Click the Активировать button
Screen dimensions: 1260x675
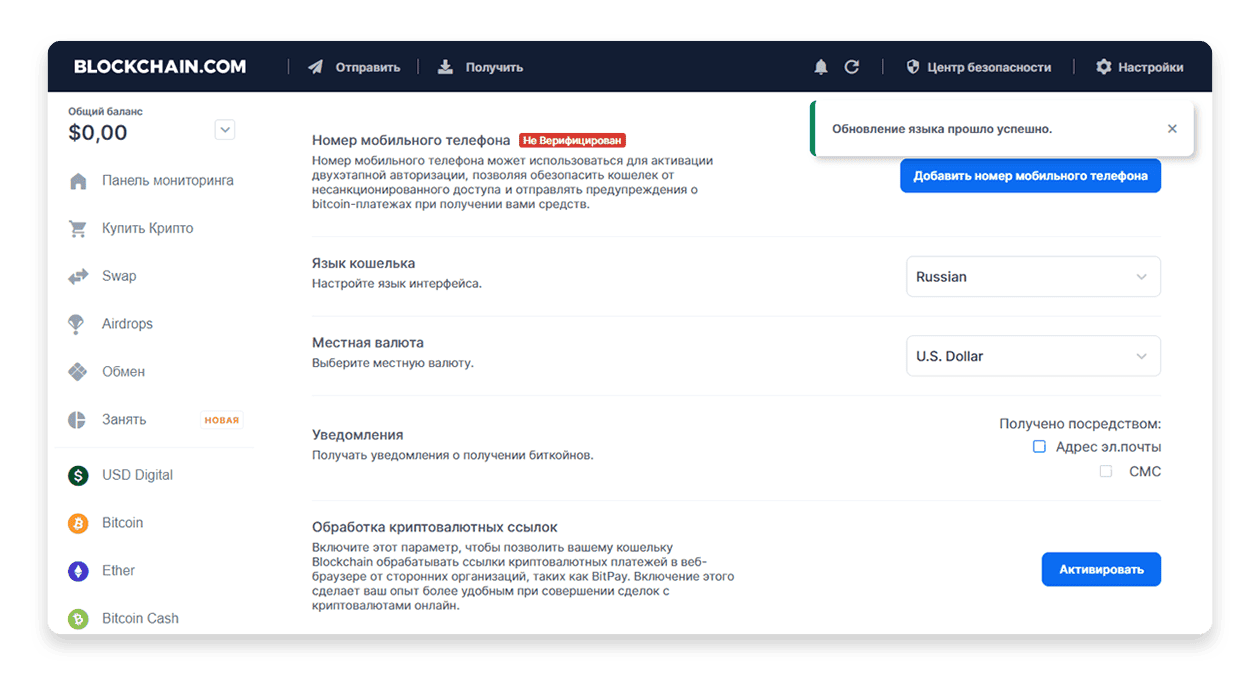tap(1101, 569)
